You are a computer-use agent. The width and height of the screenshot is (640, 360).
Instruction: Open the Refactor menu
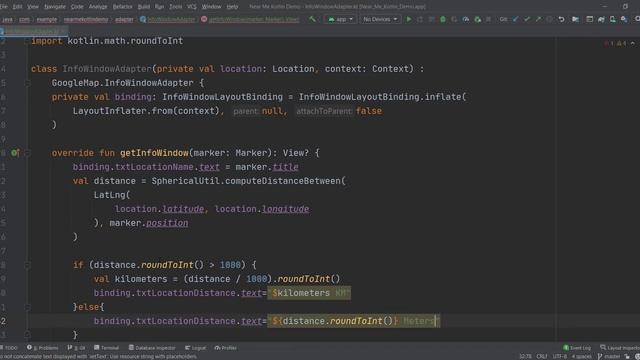(x=122, y=7)
